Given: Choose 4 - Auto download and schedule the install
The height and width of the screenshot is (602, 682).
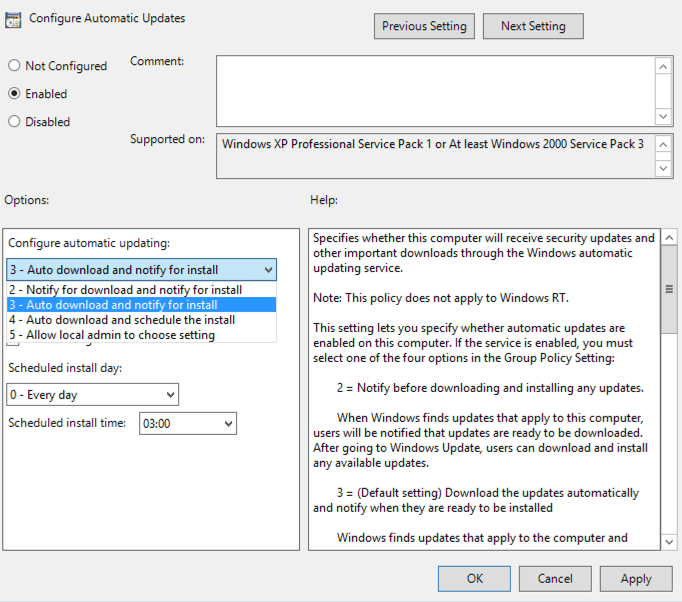Looking at the screenshot, I should click(141, 320).
